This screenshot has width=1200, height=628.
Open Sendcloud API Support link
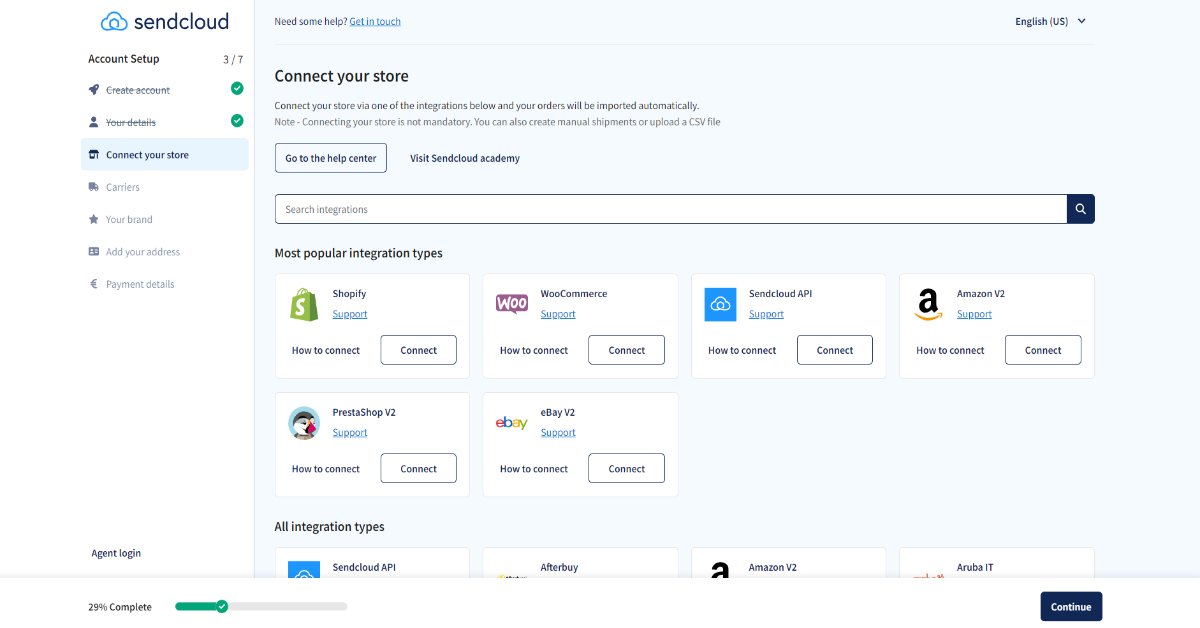(x=766, y=314)
